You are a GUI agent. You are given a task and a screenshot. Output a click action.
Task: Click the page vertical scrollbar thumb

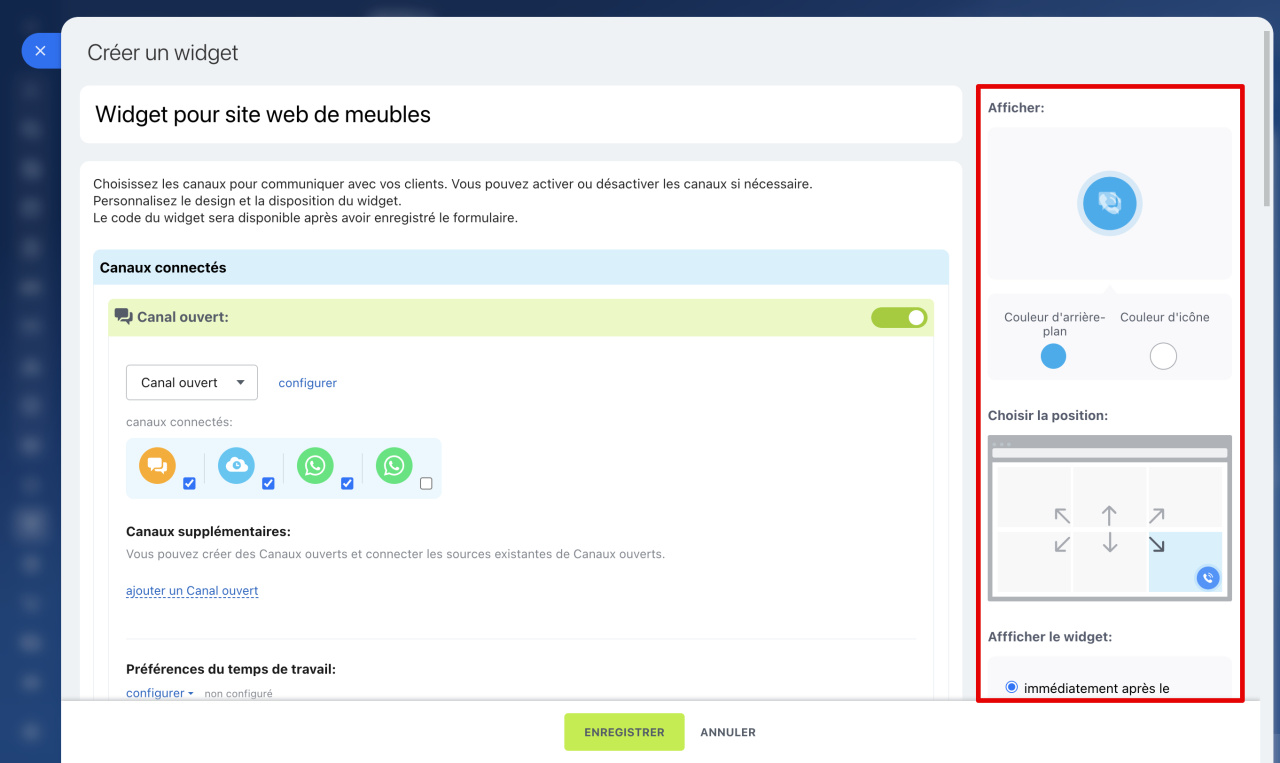1268,117
